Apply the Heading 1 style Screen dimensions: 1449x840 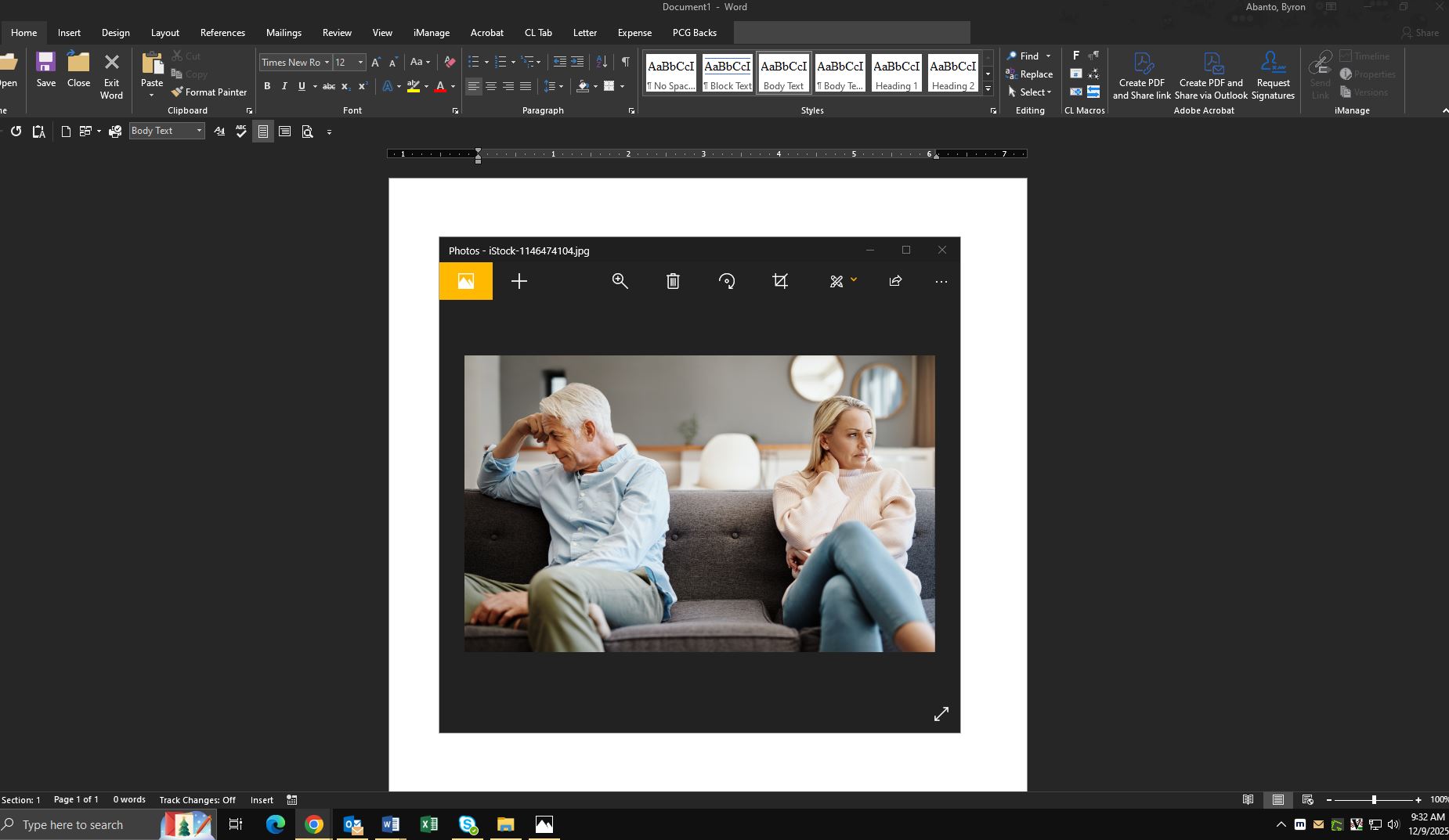click(x=896, y=74)
